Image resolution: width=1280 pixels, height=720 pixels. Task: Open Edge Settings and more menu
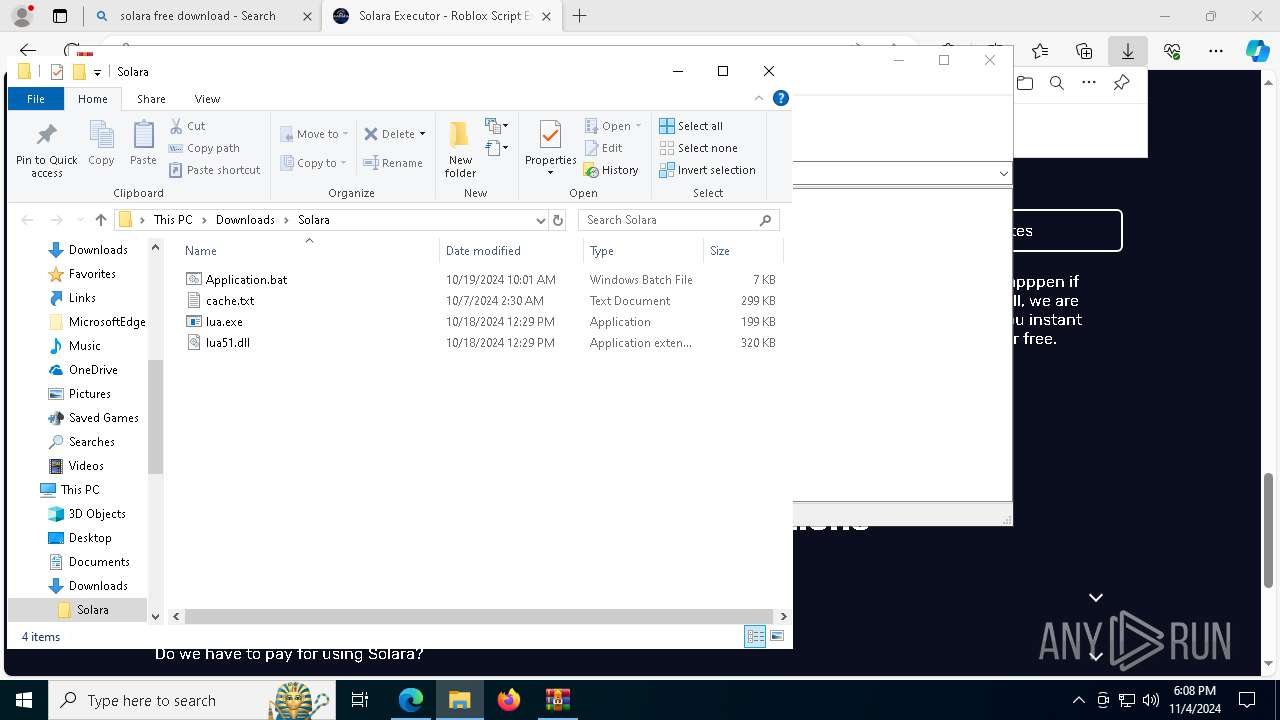click(1216, 51)
